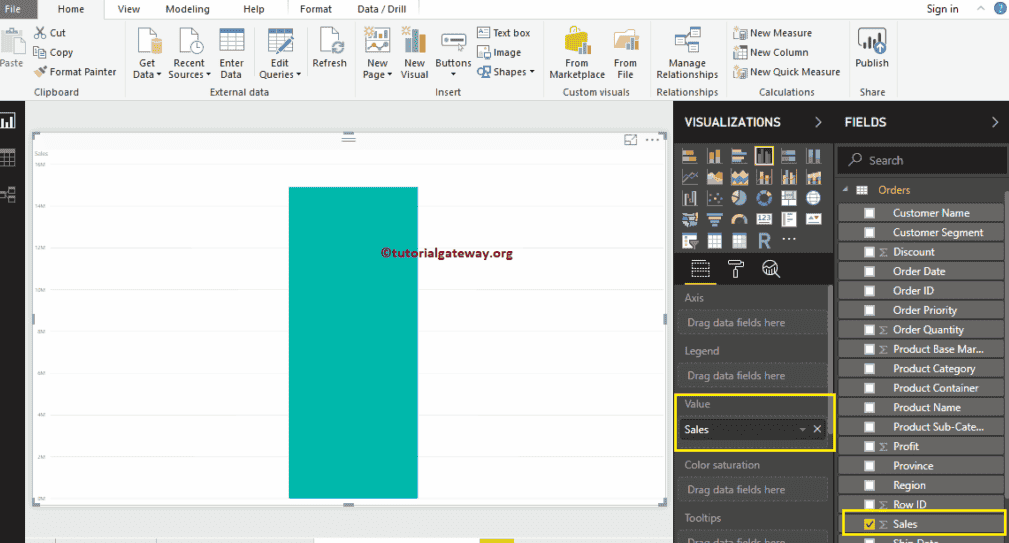The image size is (1009, 543).
Task: Select the stacked area chart visualization
Action: (739, 177)
